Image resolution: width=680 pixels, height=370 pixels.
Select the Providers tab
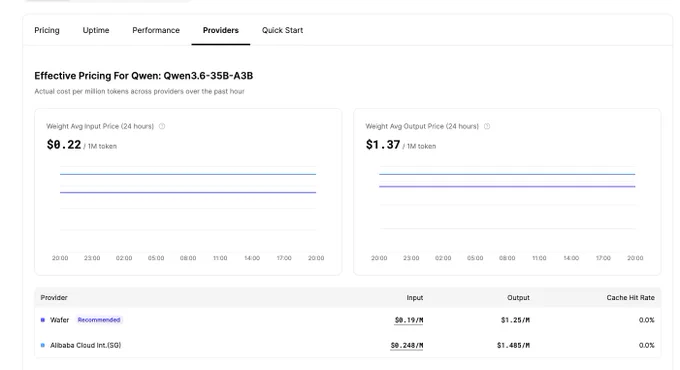(221, 30)
